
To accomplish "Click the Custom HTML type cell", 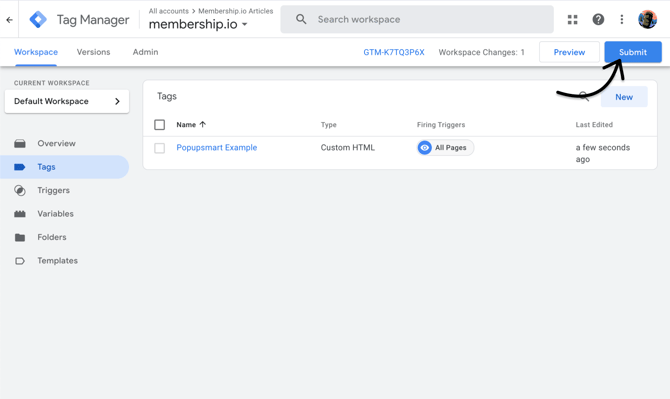I will point(347,147).
